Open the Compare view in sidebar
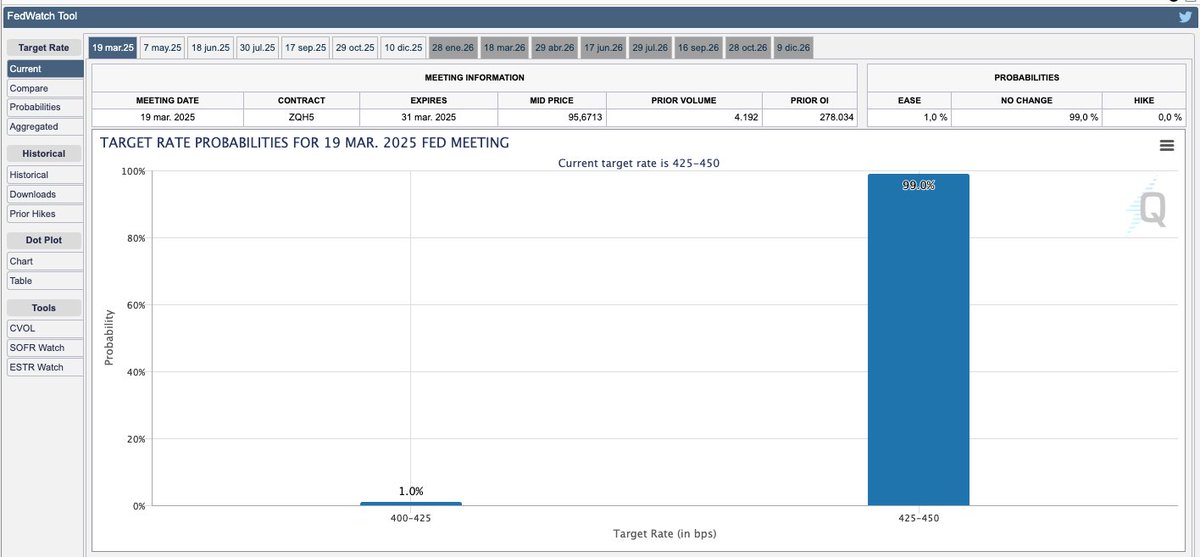 point(44,88)
